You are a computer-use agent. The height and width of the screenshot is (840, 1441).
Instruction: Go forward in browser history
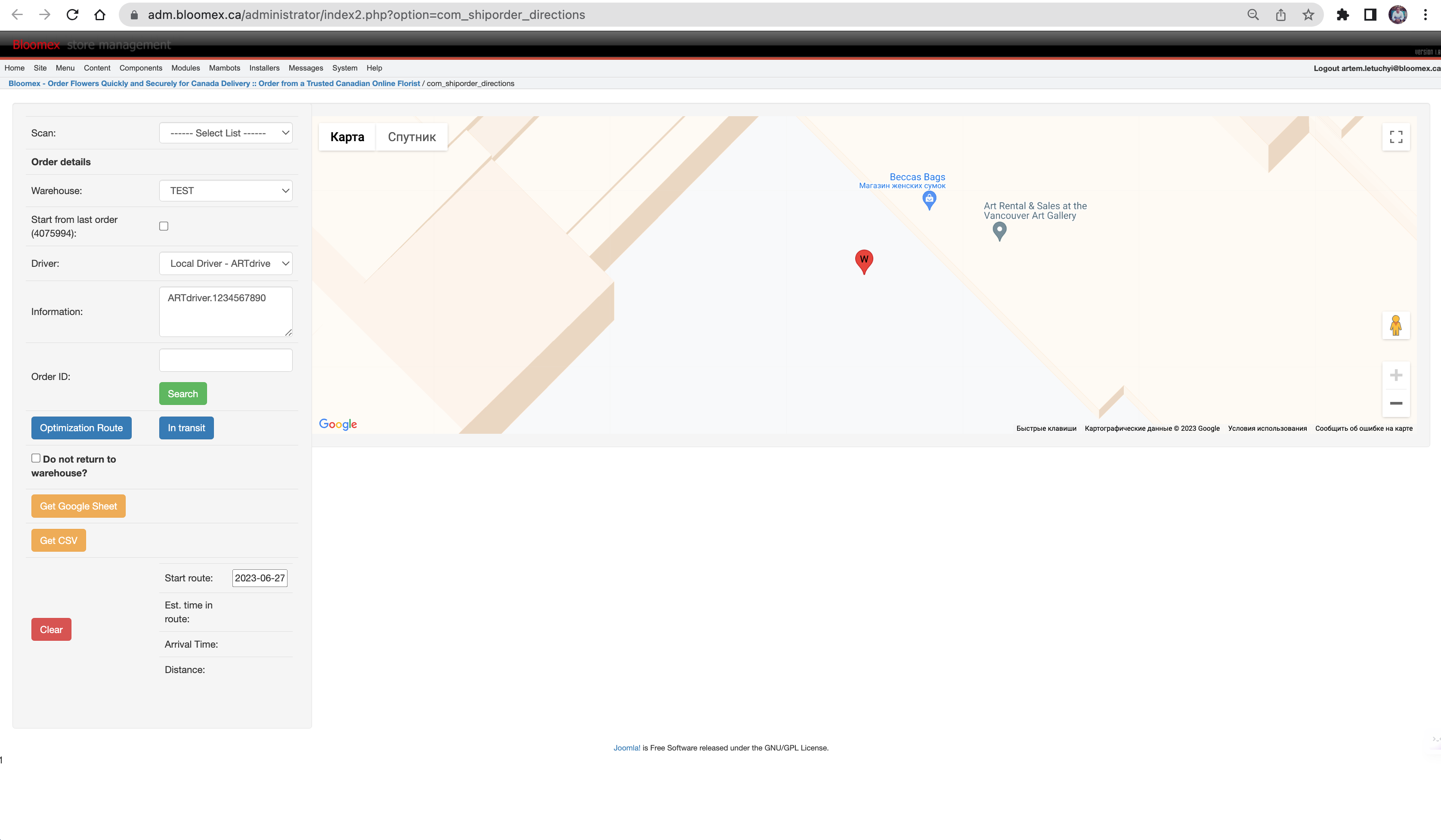[45, 15]
